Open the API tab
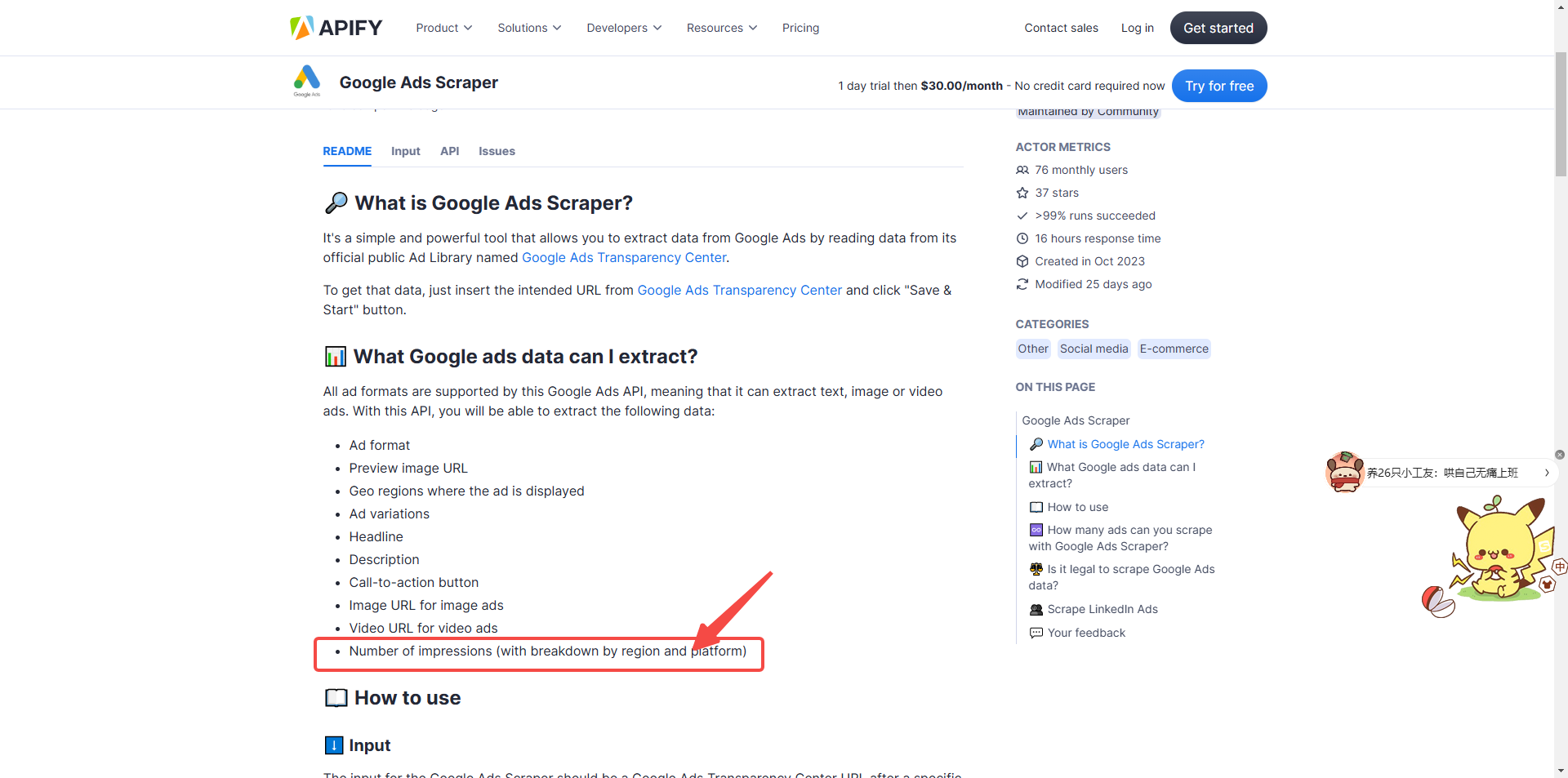The width and height of the screenshot is (1568, 778). (449, 151)
